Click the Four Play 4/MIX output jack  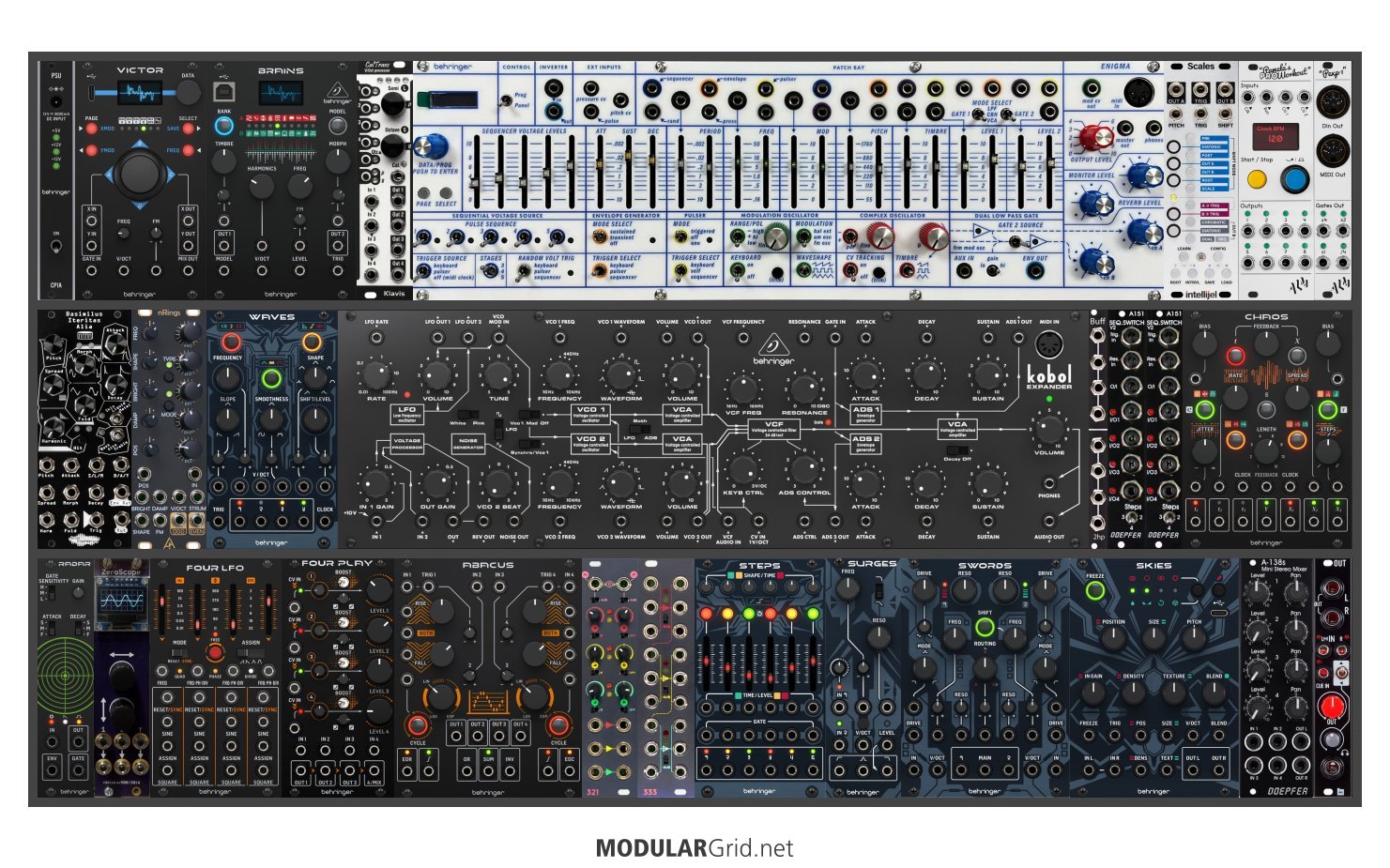pyautogui.click(x=374, y=769)
